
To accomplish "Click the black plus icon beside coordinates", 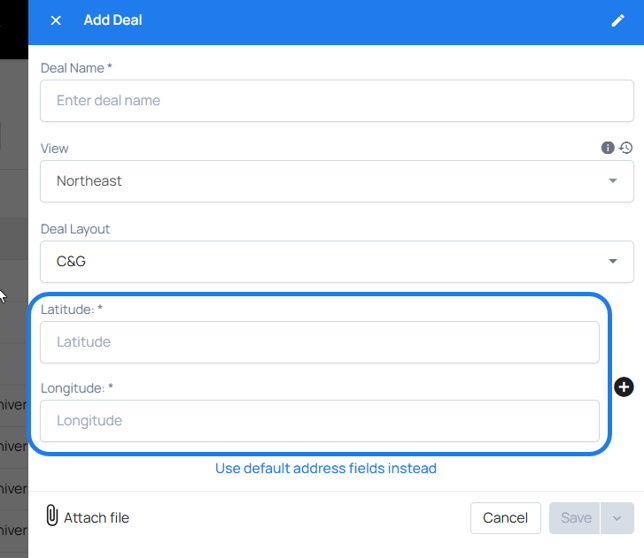I will [x=624, y=387].
